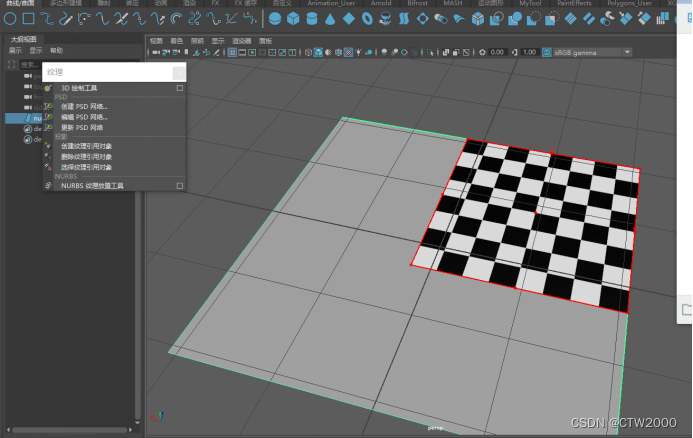Toggle color management view transform icon
Screen dimensions: 693x438
(x=547, y=52)
